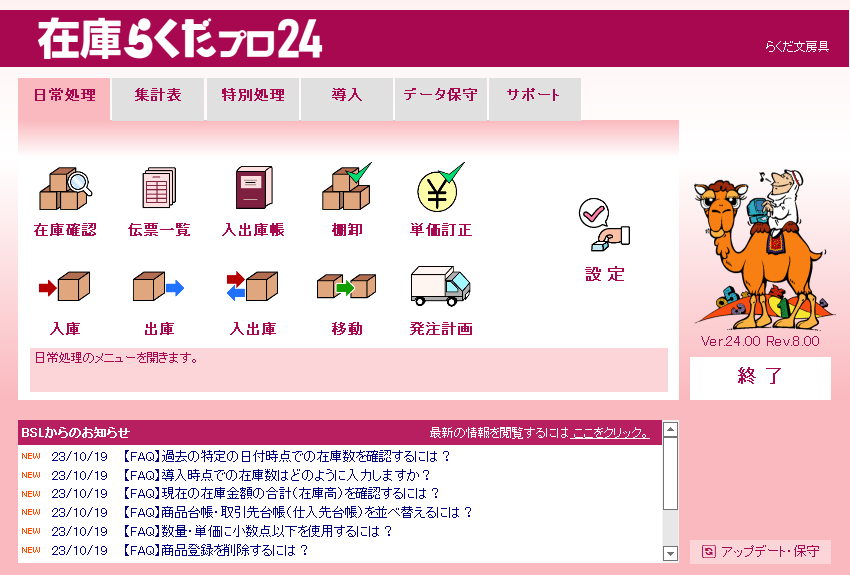This screenshot has width=850, height=575.
Task: Follow the ここをクリック link
Action: 610,433
